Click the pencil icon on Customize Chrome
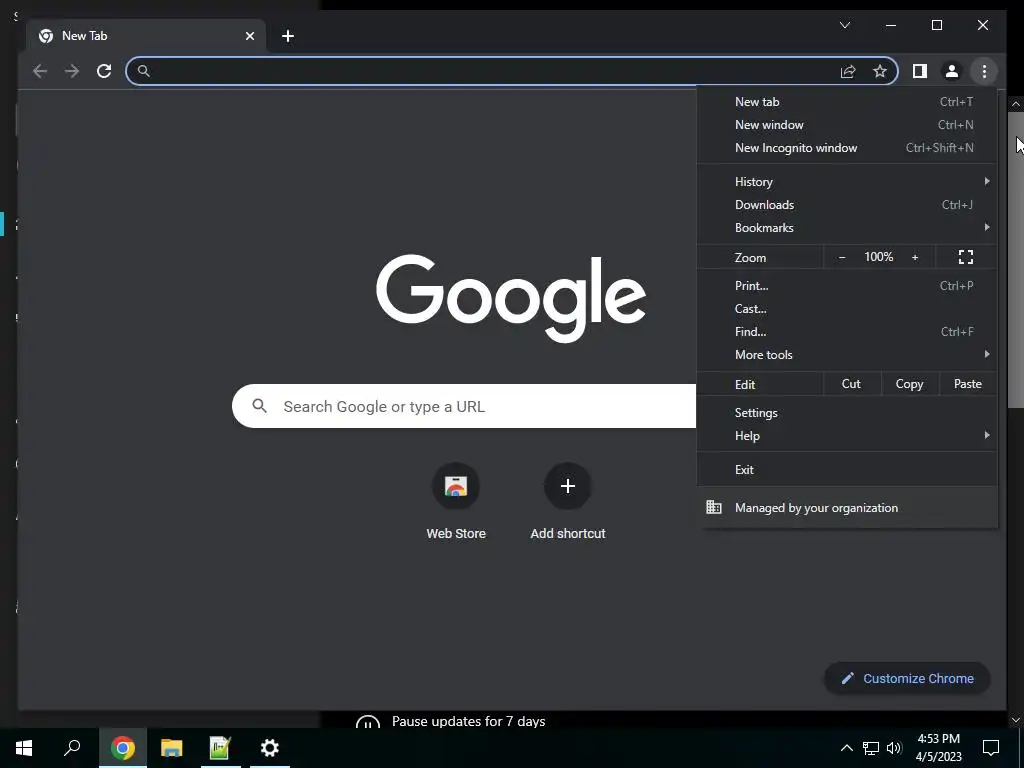 (x=847, y=679)
